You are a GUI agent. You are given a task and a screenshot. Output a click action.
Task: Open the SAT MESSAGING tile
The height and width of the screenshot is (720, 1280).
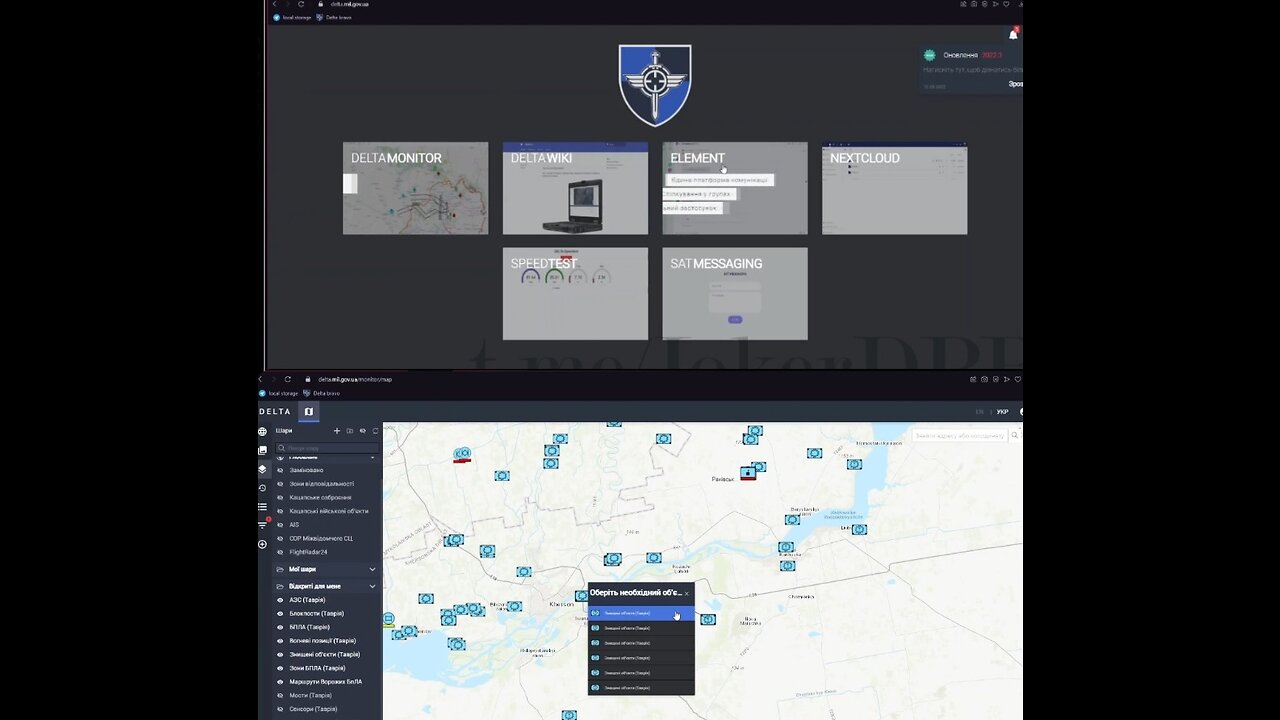pyautogui.click(x=735, y=294)
